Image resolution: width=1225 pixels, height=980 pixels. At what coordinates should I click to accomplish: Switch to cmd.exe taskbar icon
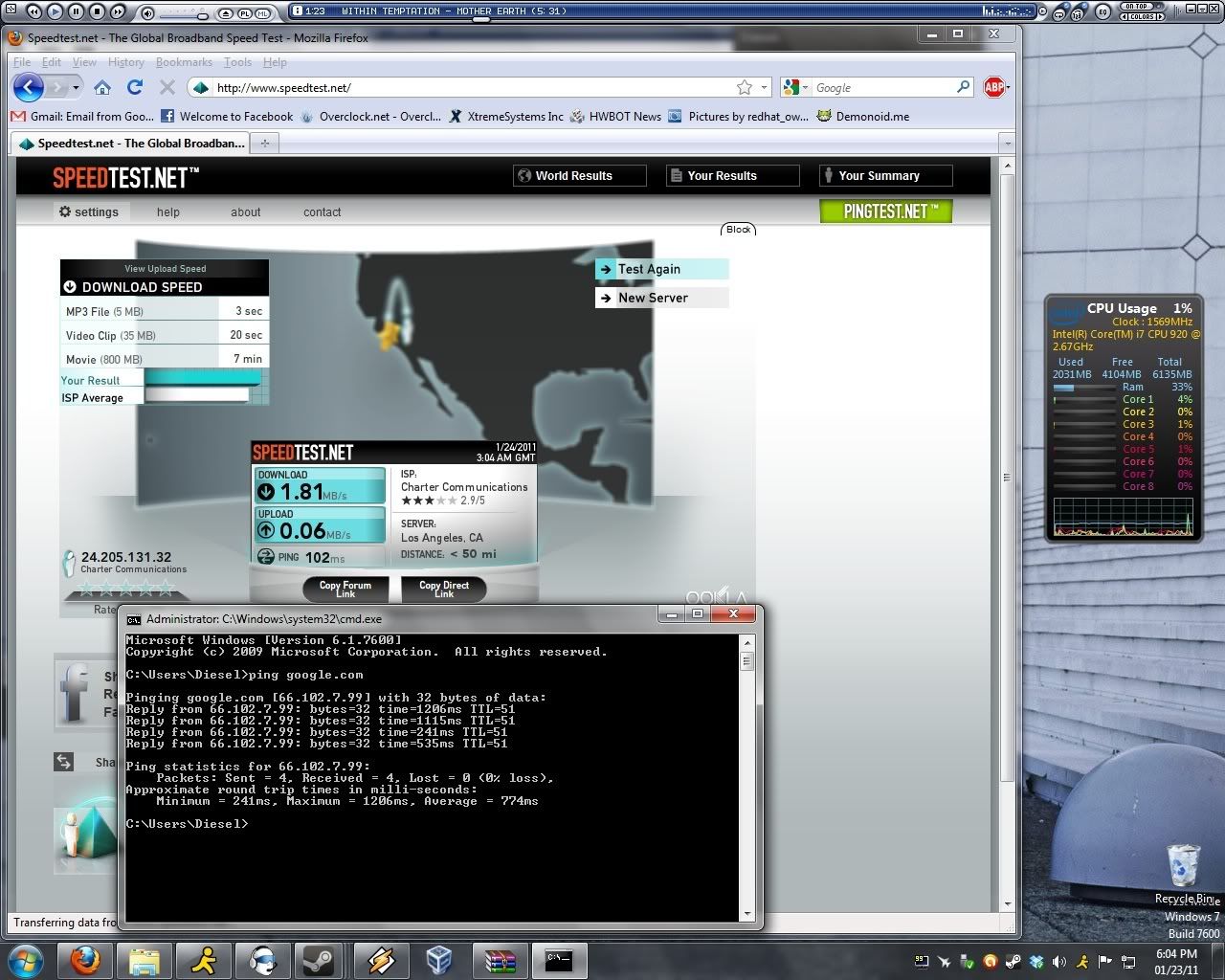[558, 960]
